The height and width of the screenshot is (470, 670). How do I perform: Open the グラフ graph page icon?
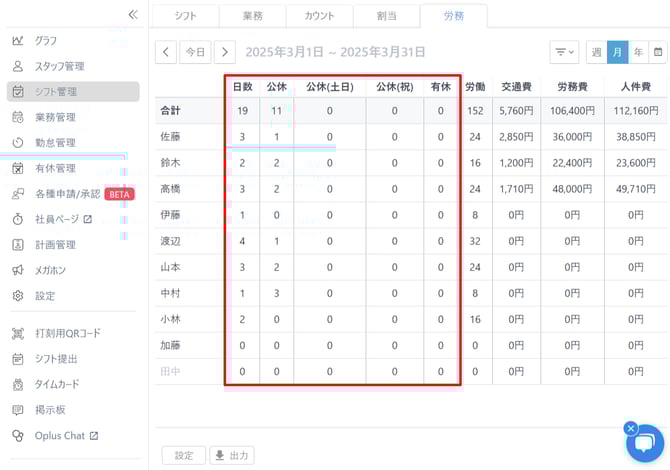pyautogui.click(x=18, y=41)
